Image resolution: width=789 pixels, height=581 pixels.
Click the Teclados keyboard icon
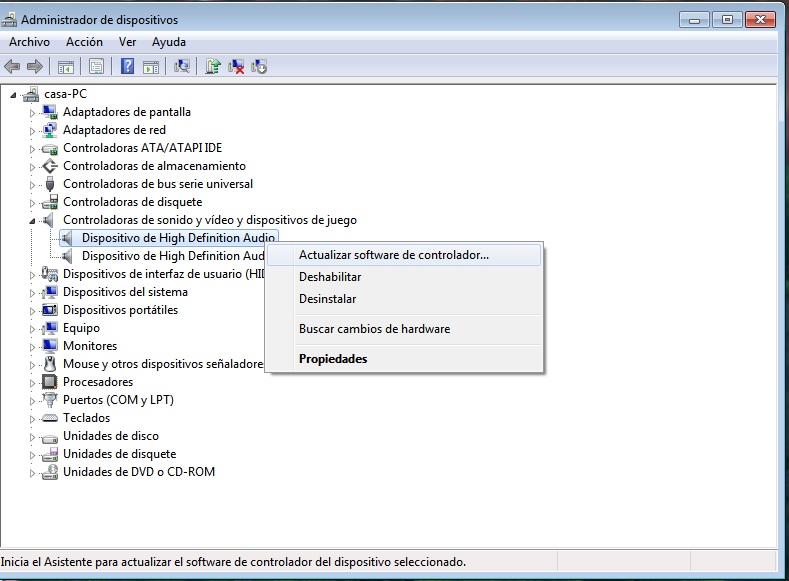pos(49,418)
